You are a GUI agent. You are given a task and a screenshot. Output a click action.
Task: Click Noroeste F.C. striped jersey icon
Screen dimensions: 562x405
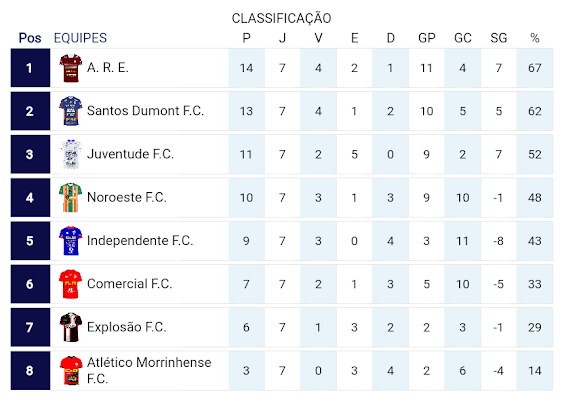(x=71, y=197)
